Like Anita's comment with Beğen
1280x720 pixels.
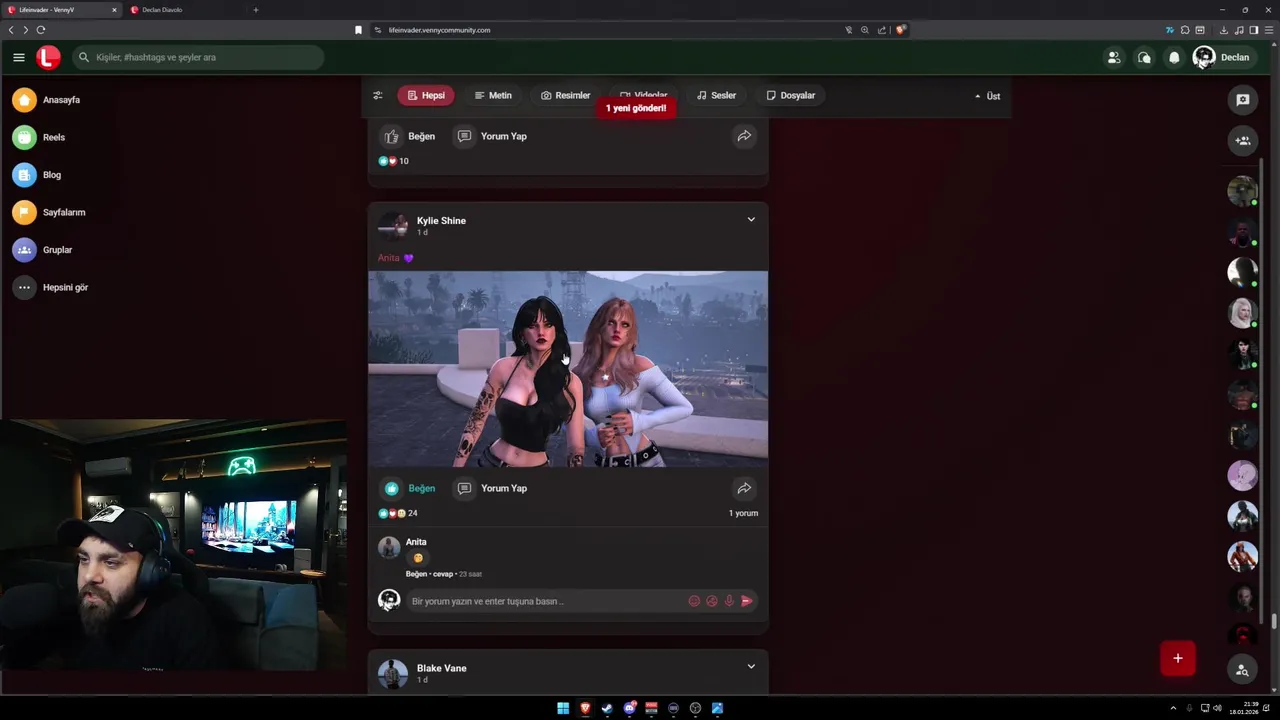pyautogui.click(x=416, y=574)
